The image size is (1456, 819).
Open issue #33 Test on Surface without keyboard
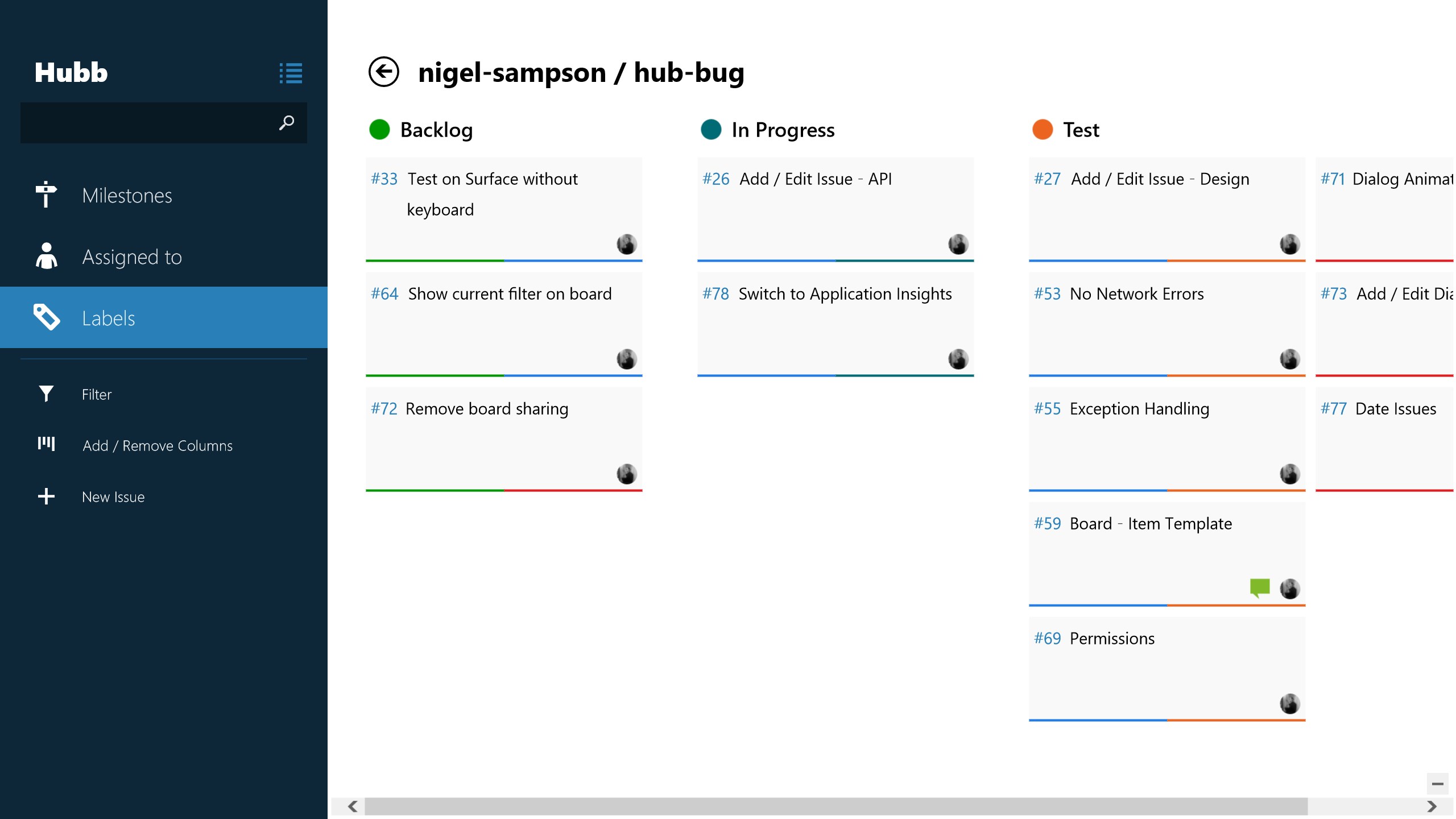(x=493, y=195)
